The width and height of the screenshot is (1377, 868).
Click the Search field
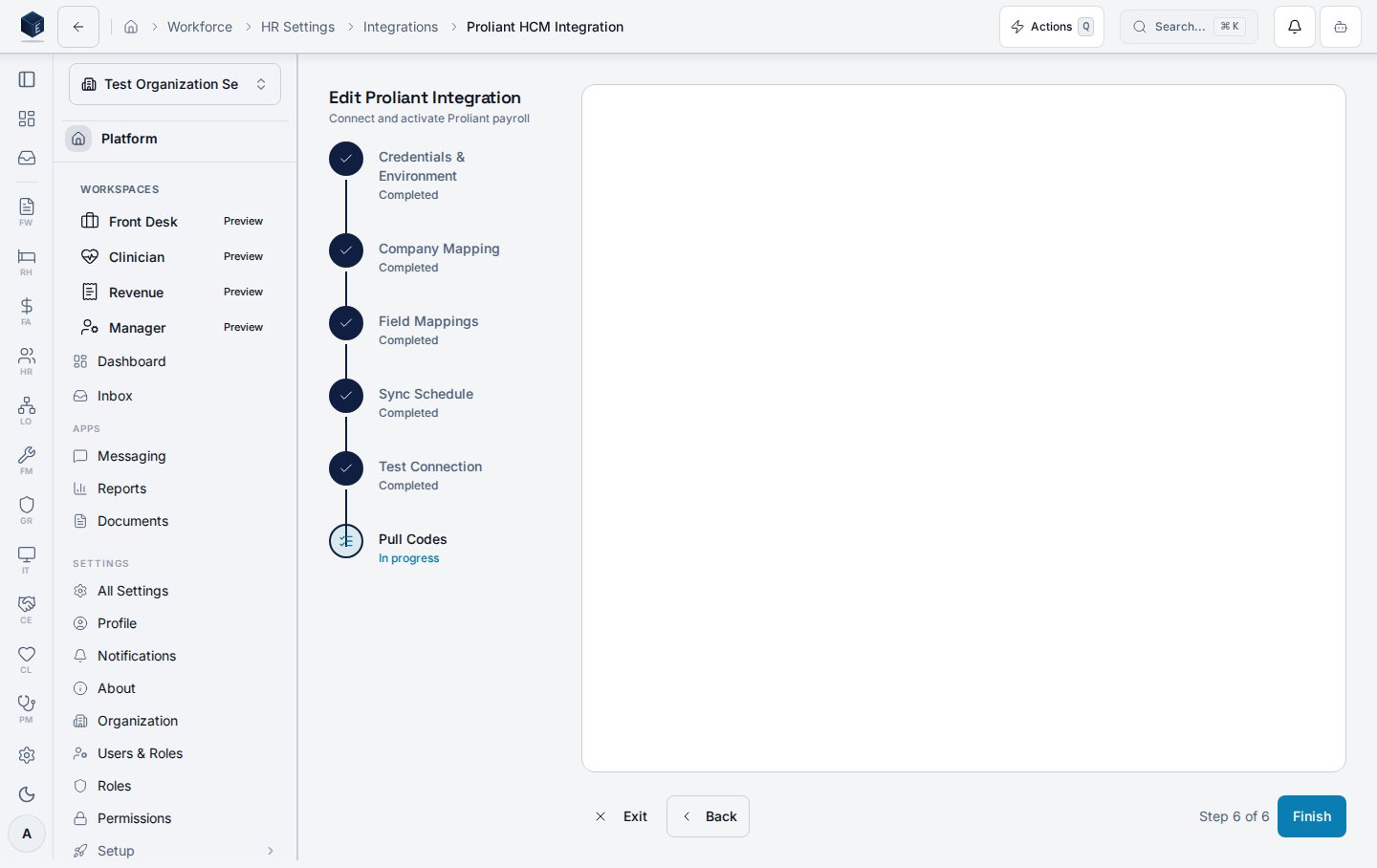point(1189,27)
